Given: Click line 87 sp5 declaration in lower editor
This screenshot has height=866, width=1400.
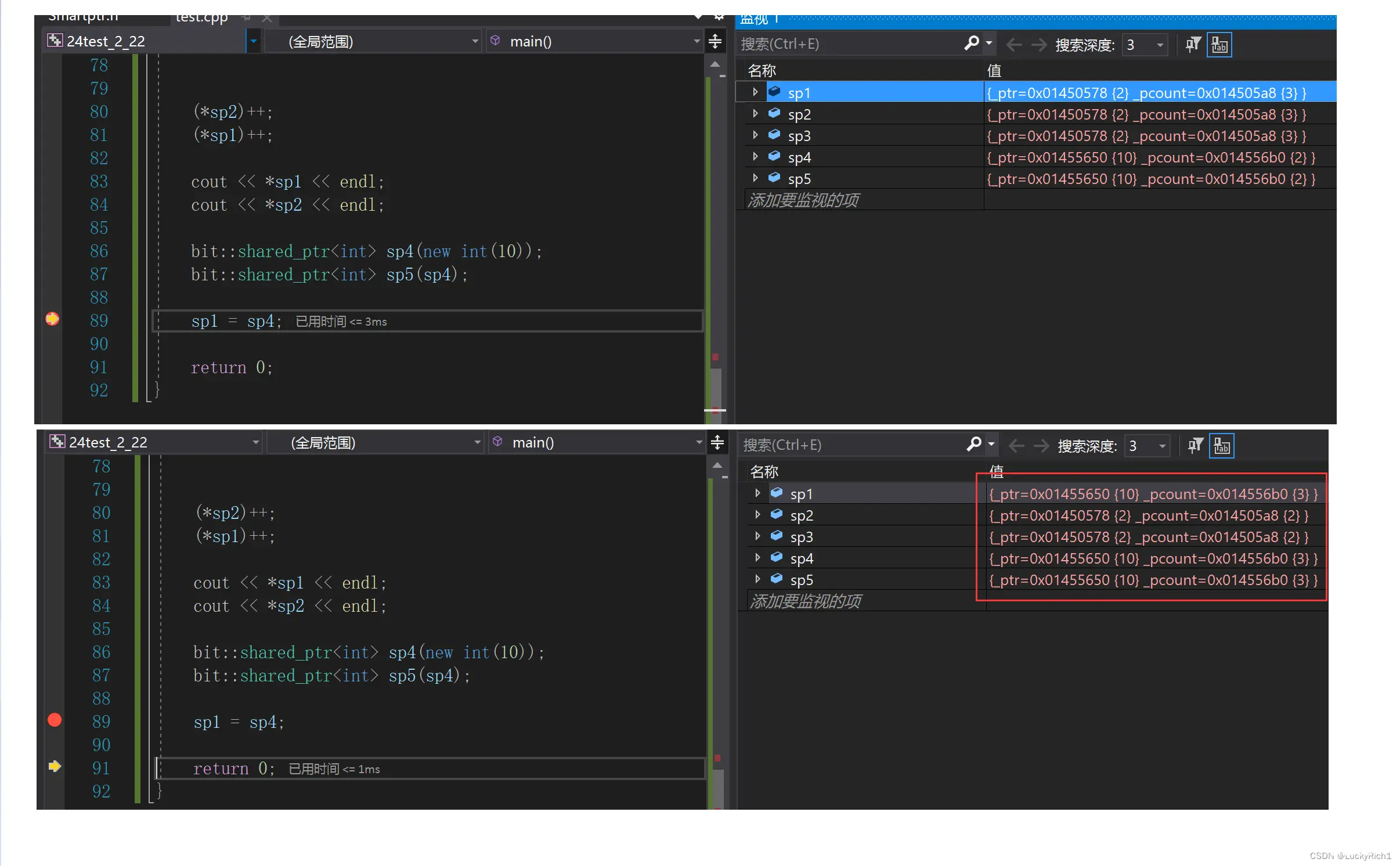Looking at the screenshot, I should [x=332, y=676].
